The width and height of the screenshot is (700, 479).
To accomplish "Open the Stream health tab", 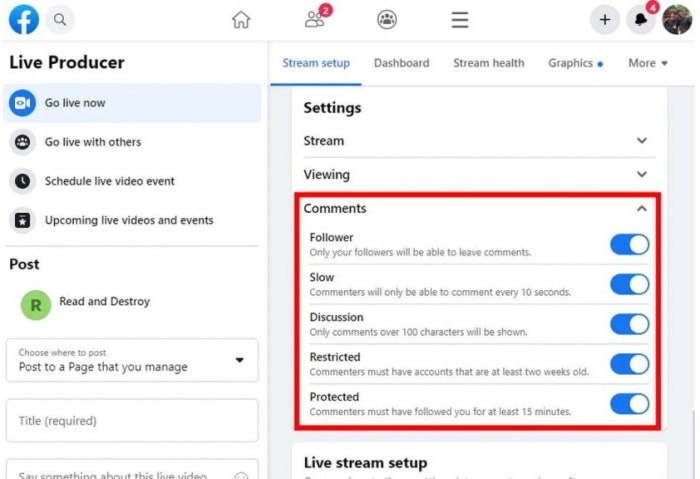I will coord(489,63).
